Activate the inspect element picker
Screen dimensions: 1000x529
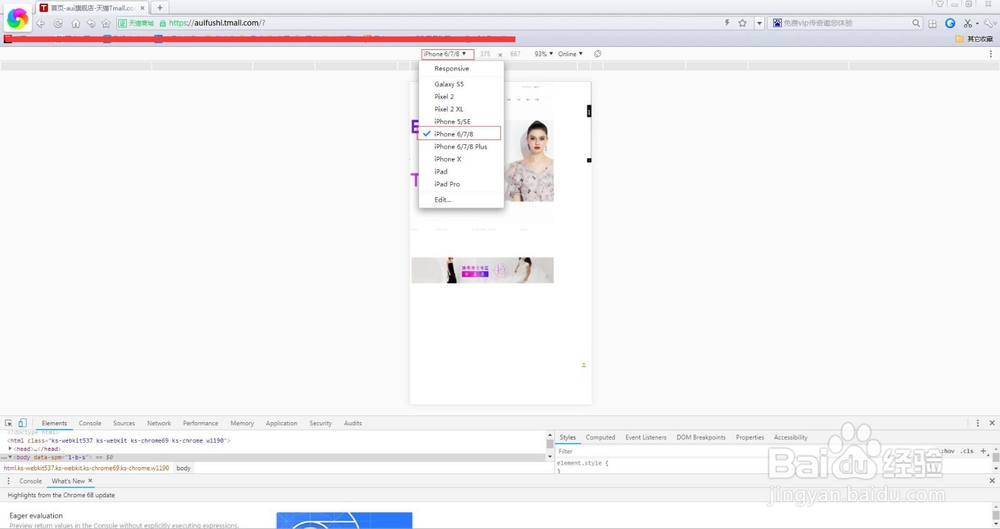pos(8,423)
